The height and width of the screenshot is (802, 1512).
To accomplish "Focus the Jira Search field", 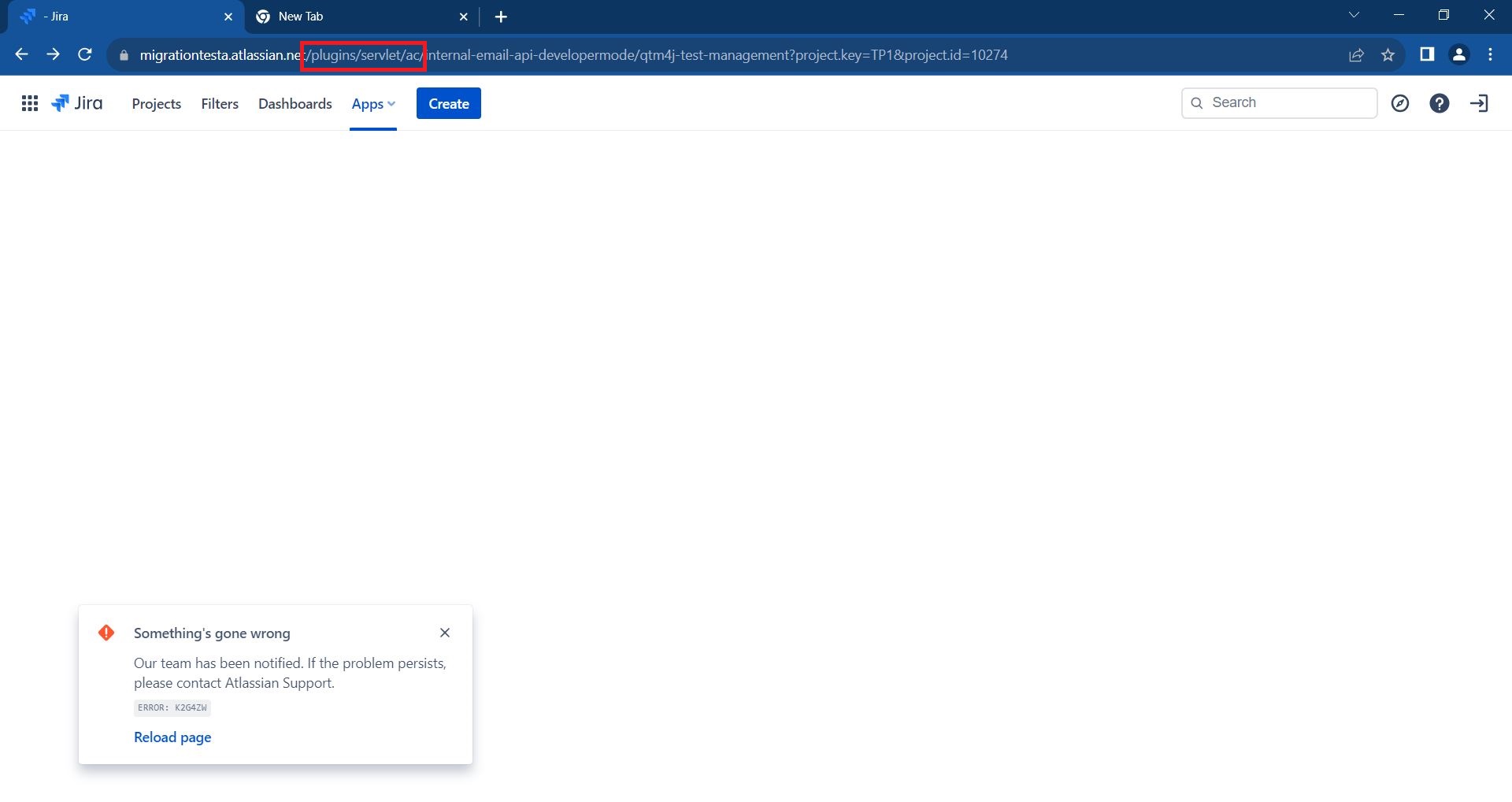I will 1279,102.
